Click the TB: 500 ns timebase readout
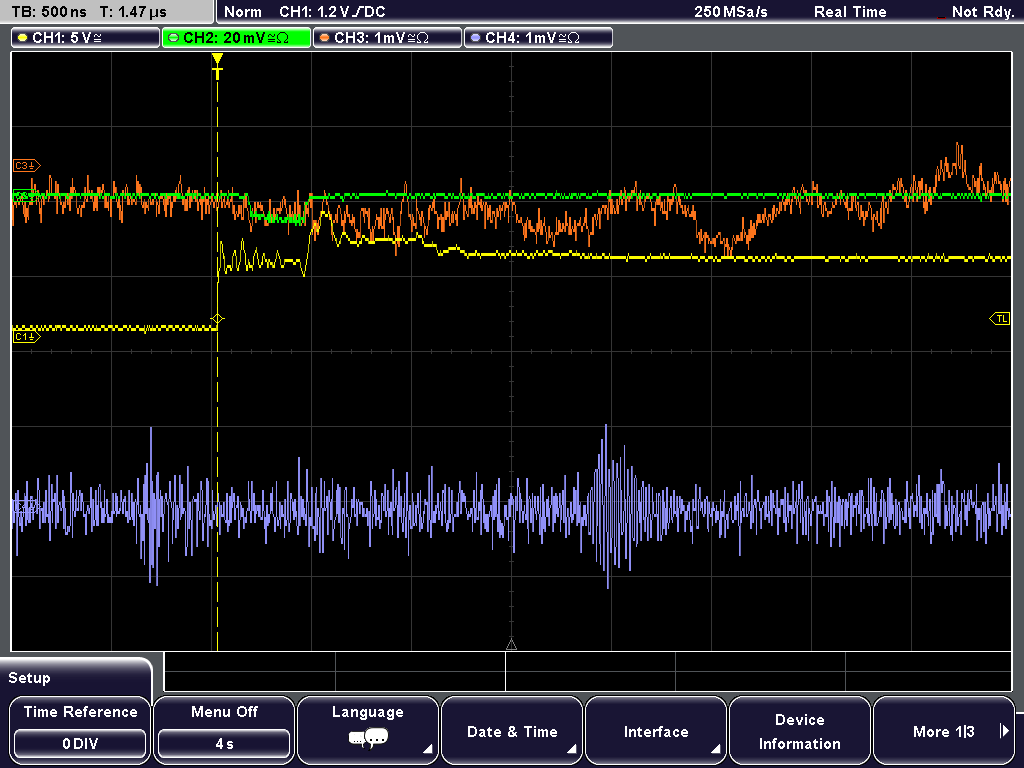The width and height of the screenshot is (1024, 768). coord(49,12)
